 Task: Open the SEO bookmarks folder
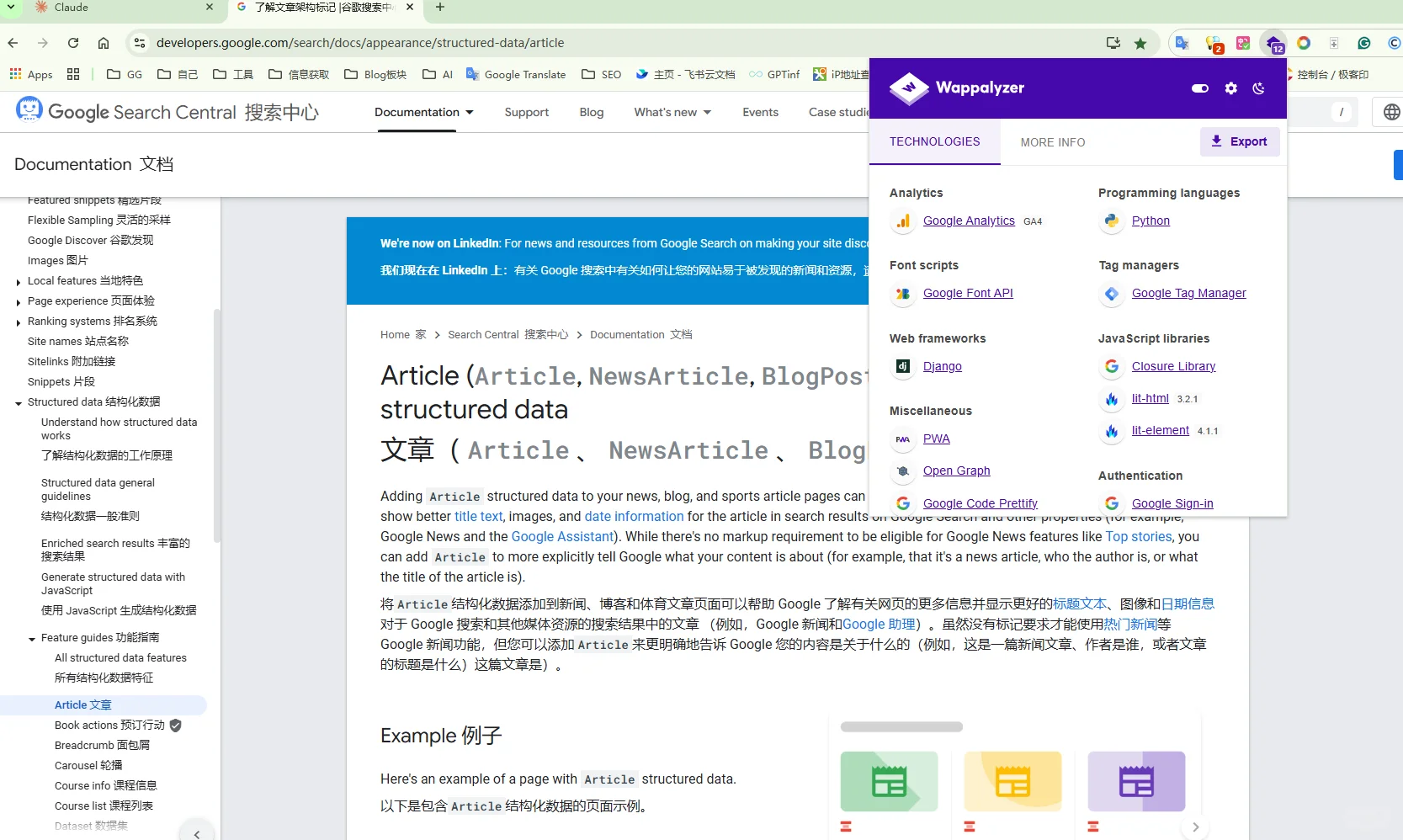[x=601, y=74]
